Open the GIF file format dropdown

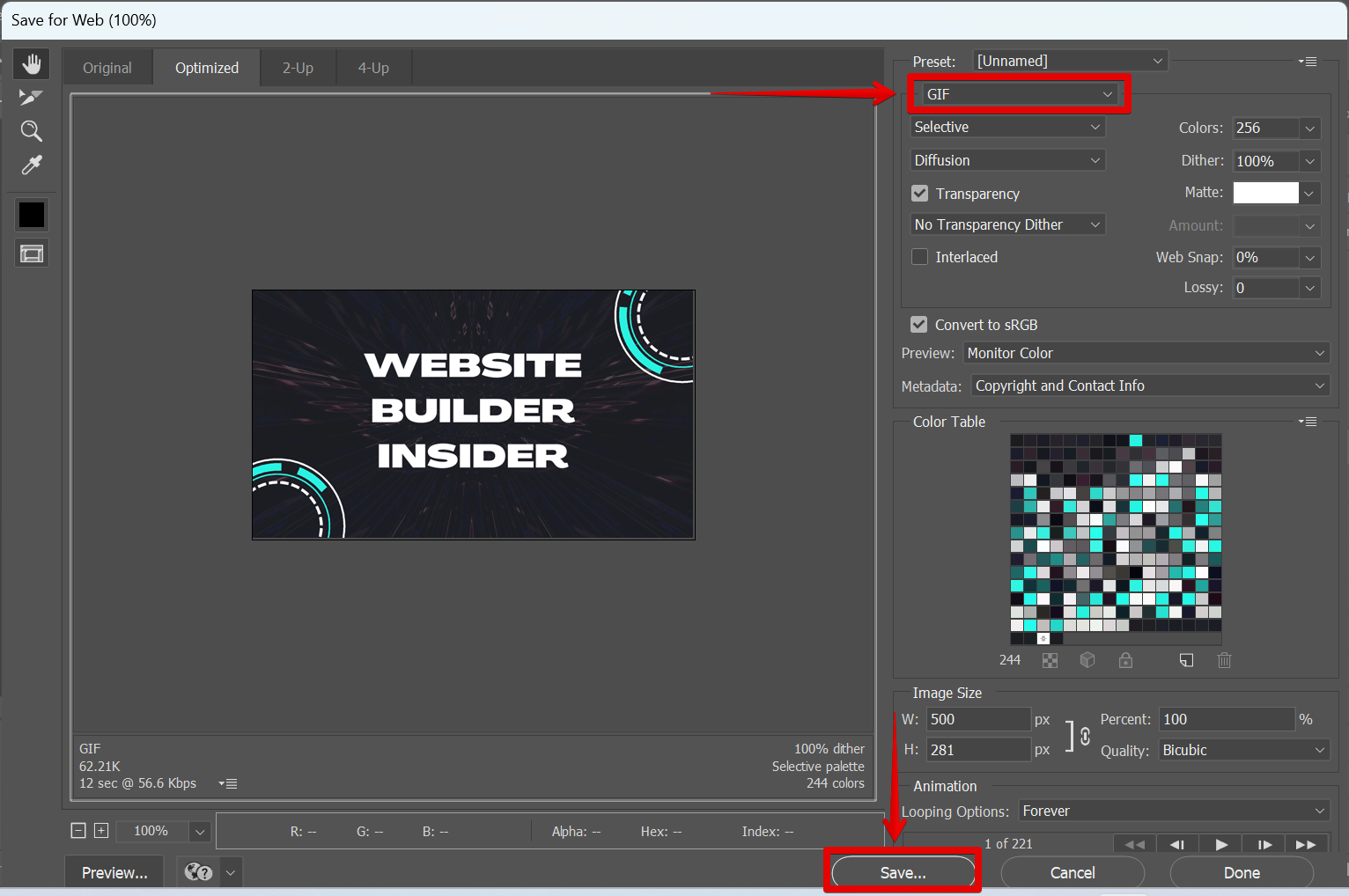click(1018, 94)
